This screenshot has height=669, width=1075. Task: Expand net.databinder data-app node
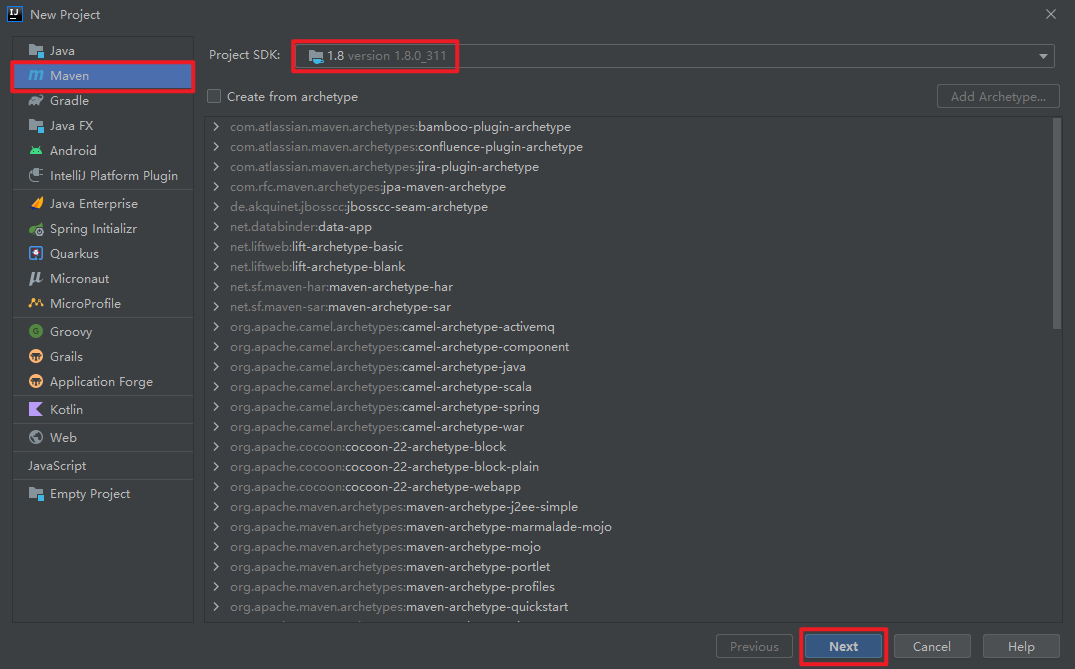coord(216,226)
